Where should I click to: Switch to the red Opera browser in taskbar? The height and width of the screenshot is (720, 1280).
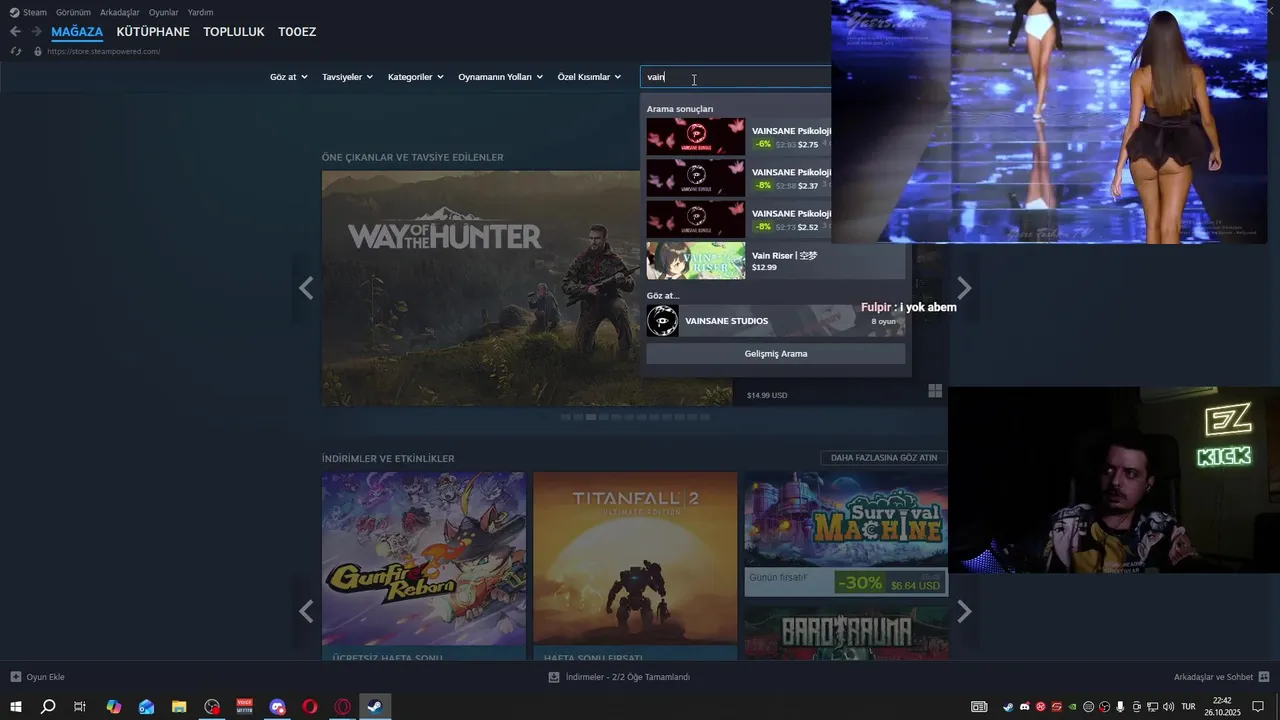tap(310, 707)
